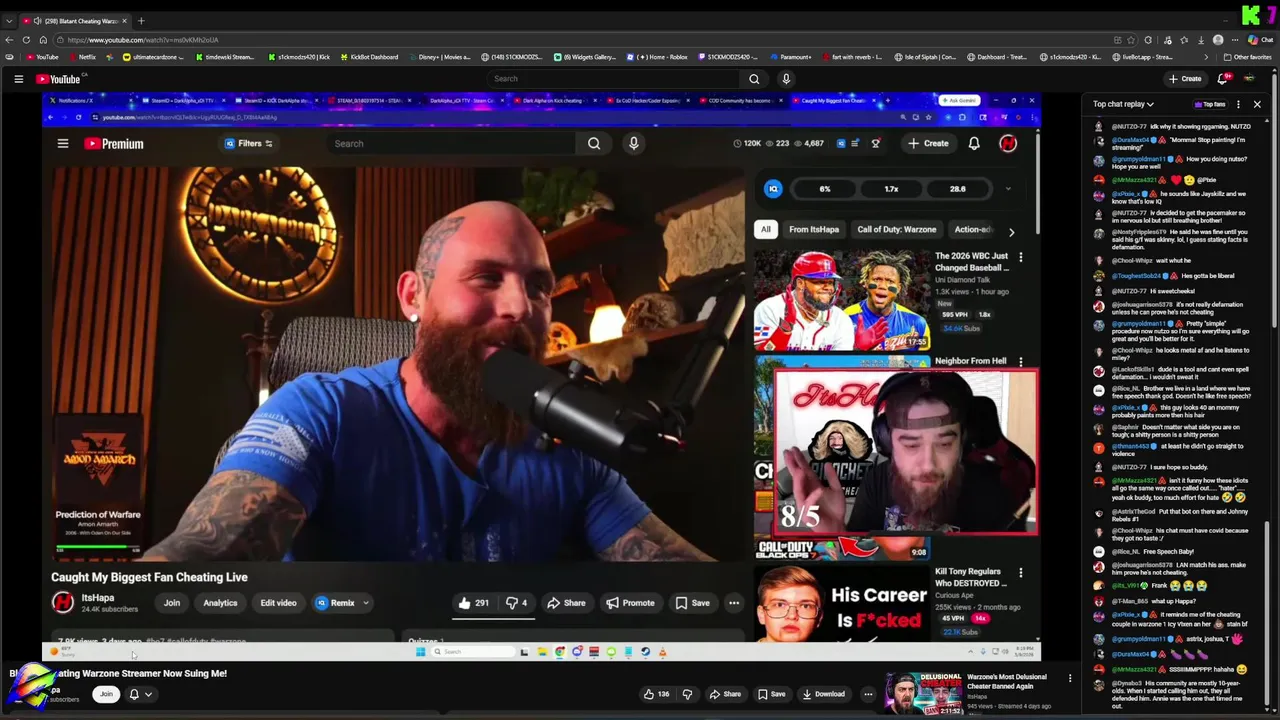Click the Remix button
Screen dimensions: 1280x720
336,603
